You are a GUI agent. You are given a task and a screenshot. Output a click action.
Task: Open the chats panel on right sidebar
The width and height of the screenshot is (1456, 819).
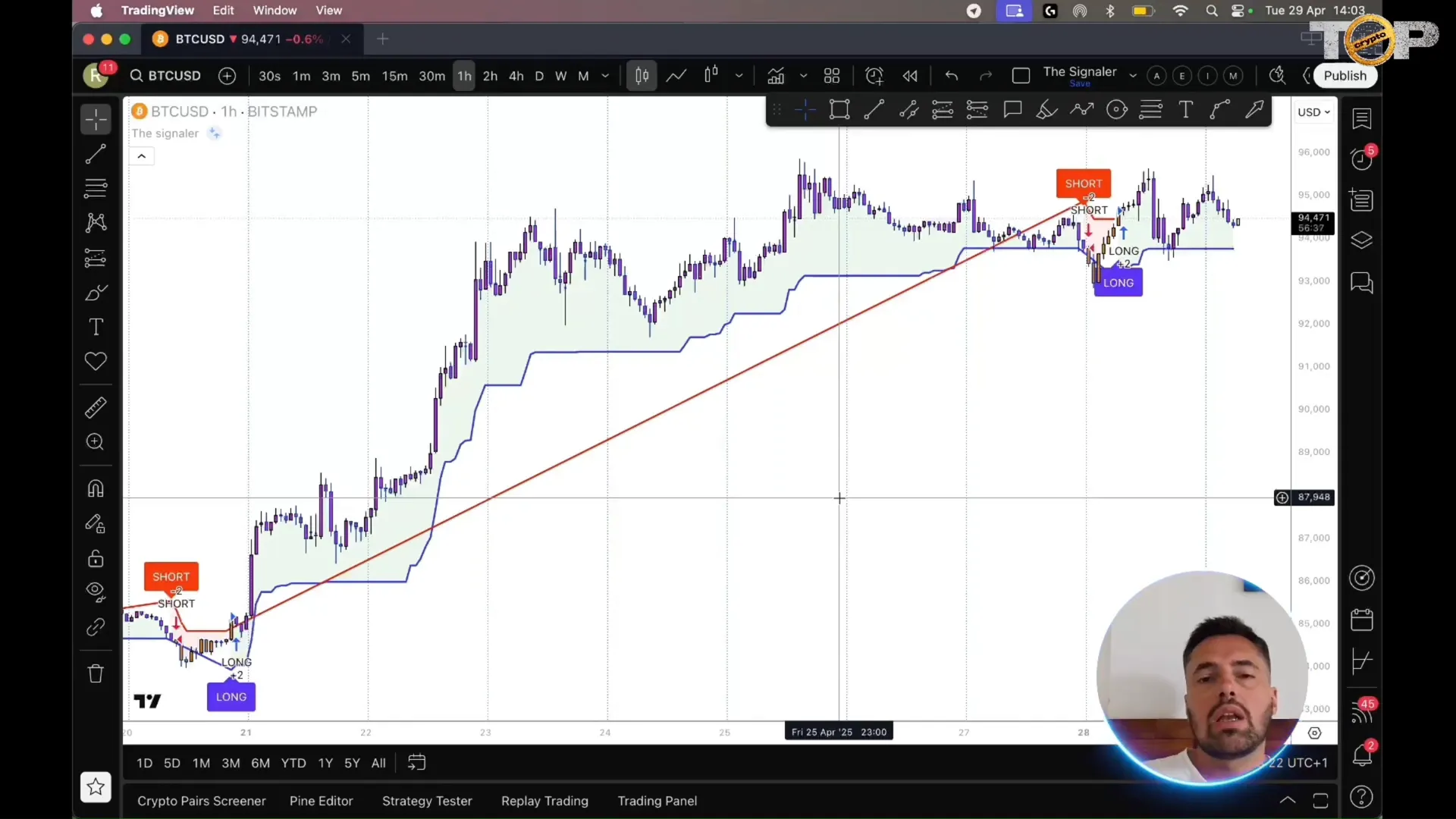click(1362, 283)
